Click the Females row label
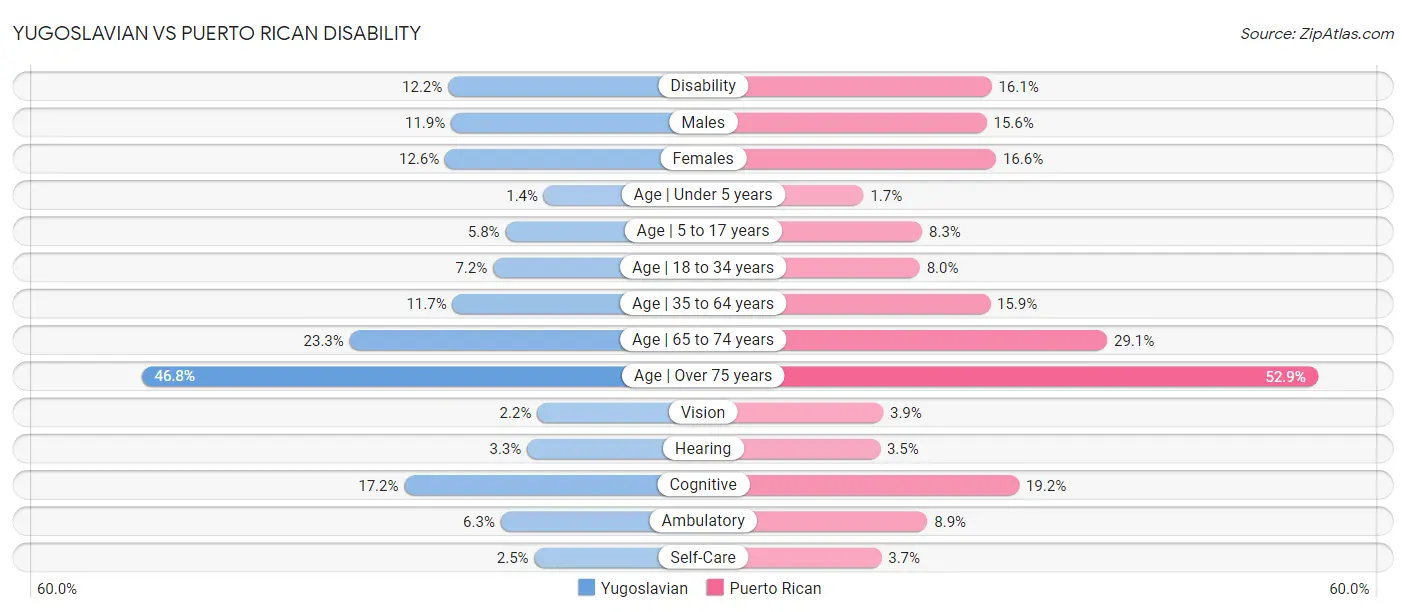 point(703,158)
